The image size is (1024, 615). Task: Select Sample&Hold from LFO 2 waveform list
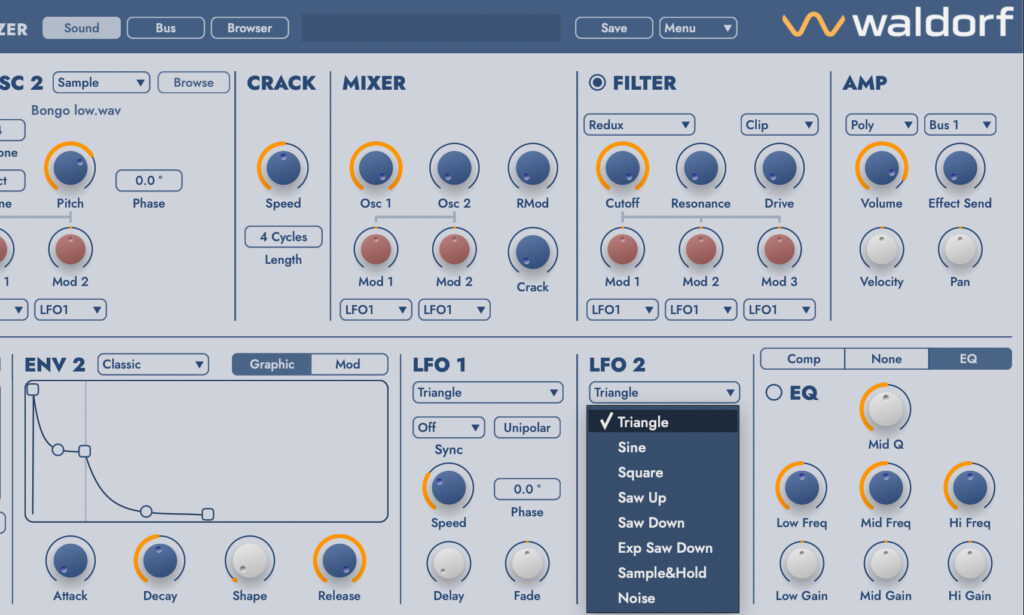click(661, 573)
